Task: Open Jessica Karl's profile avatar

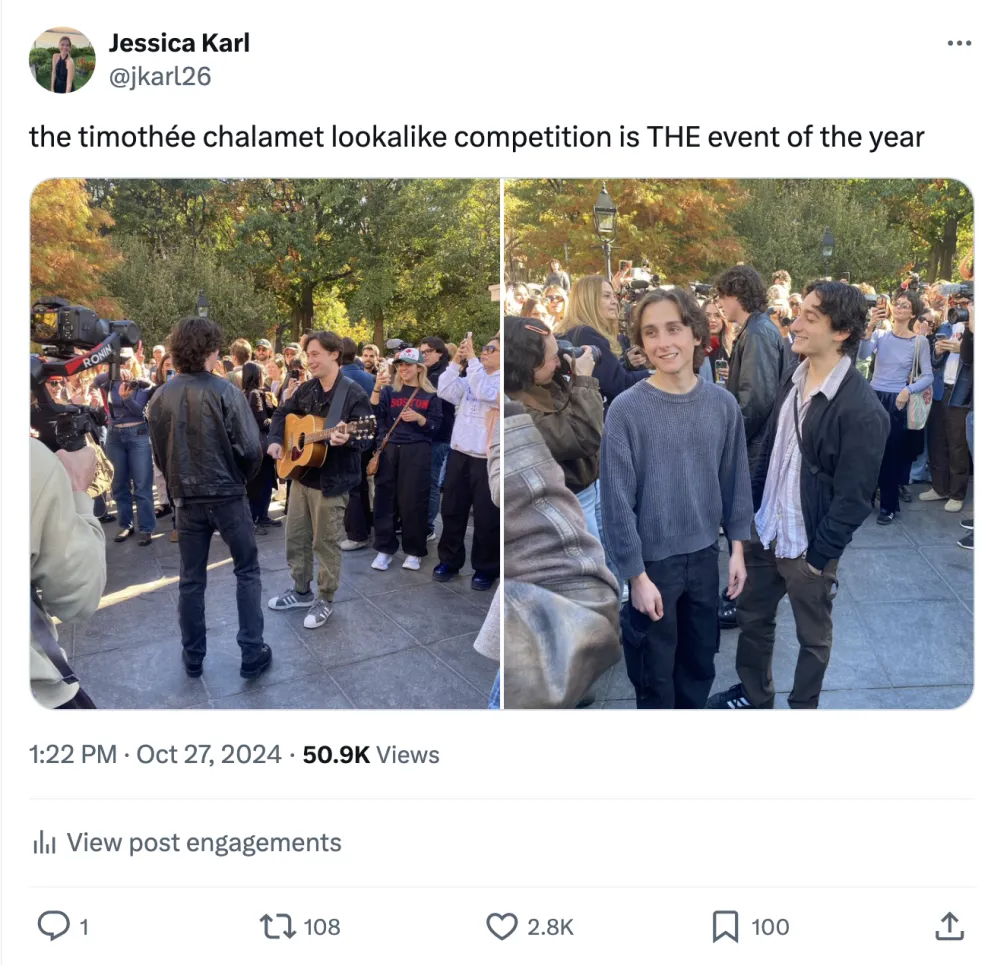Action: (62, 60)
